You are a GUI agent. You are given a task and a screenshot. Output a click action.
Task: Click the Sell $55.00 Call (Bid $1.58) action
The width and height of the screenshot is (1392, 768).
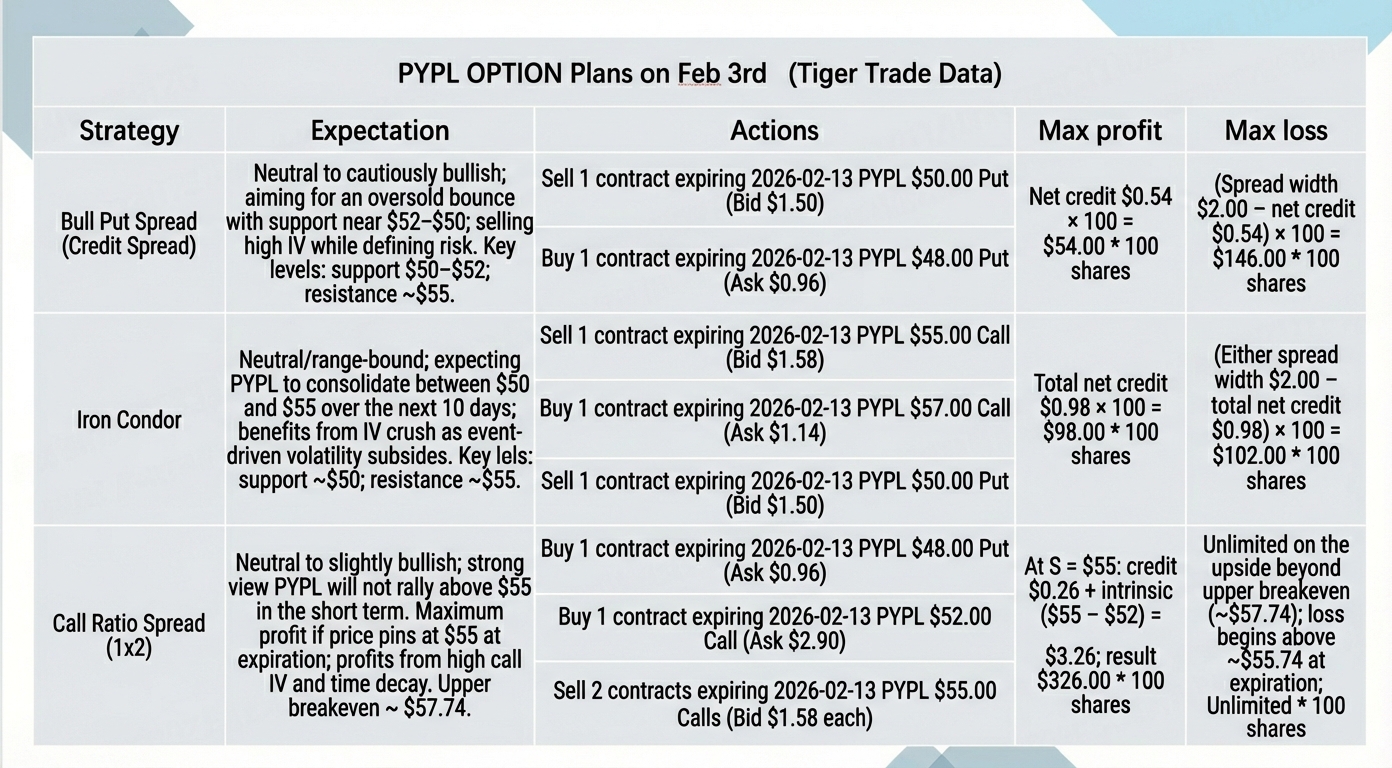pyautogui.click(x=774, y=347)
